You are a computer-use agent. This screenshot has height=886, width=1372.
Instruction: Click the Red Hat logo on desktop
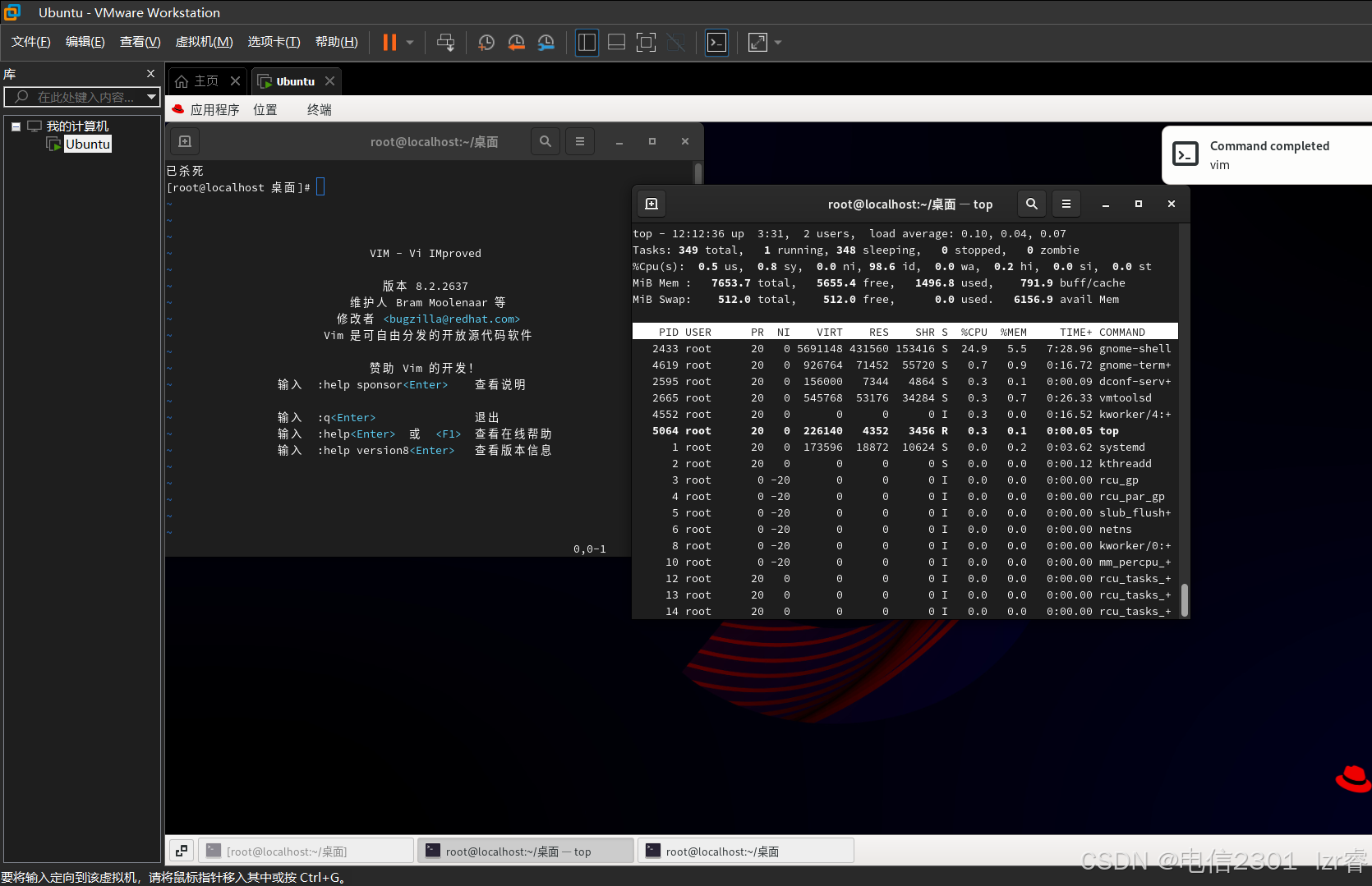pos(1353,778)
